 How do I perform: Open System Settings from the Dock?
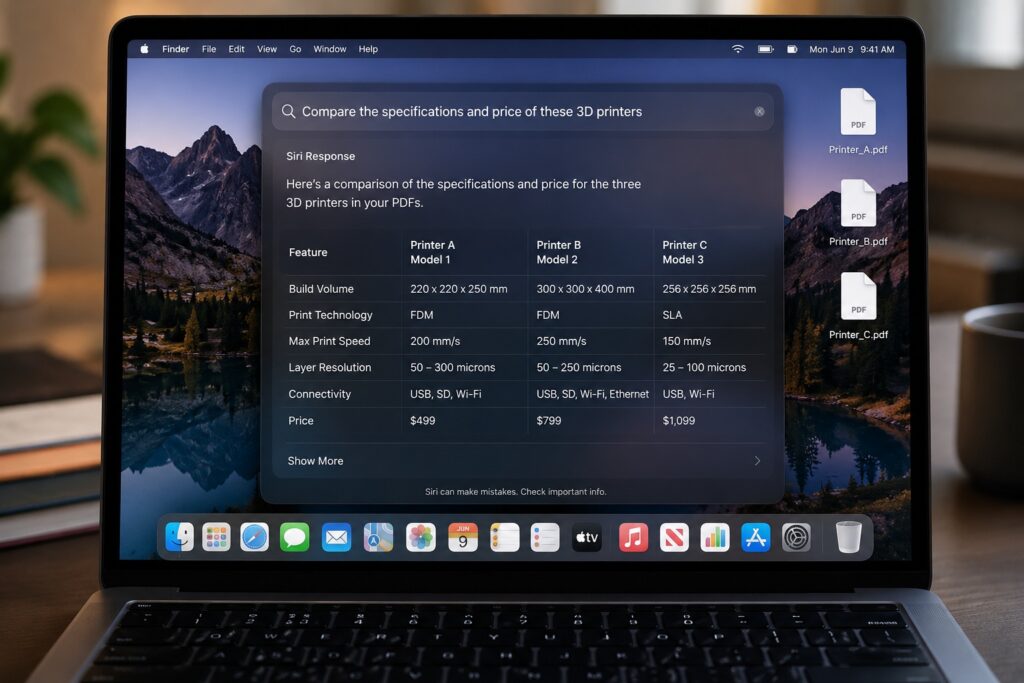796,537
